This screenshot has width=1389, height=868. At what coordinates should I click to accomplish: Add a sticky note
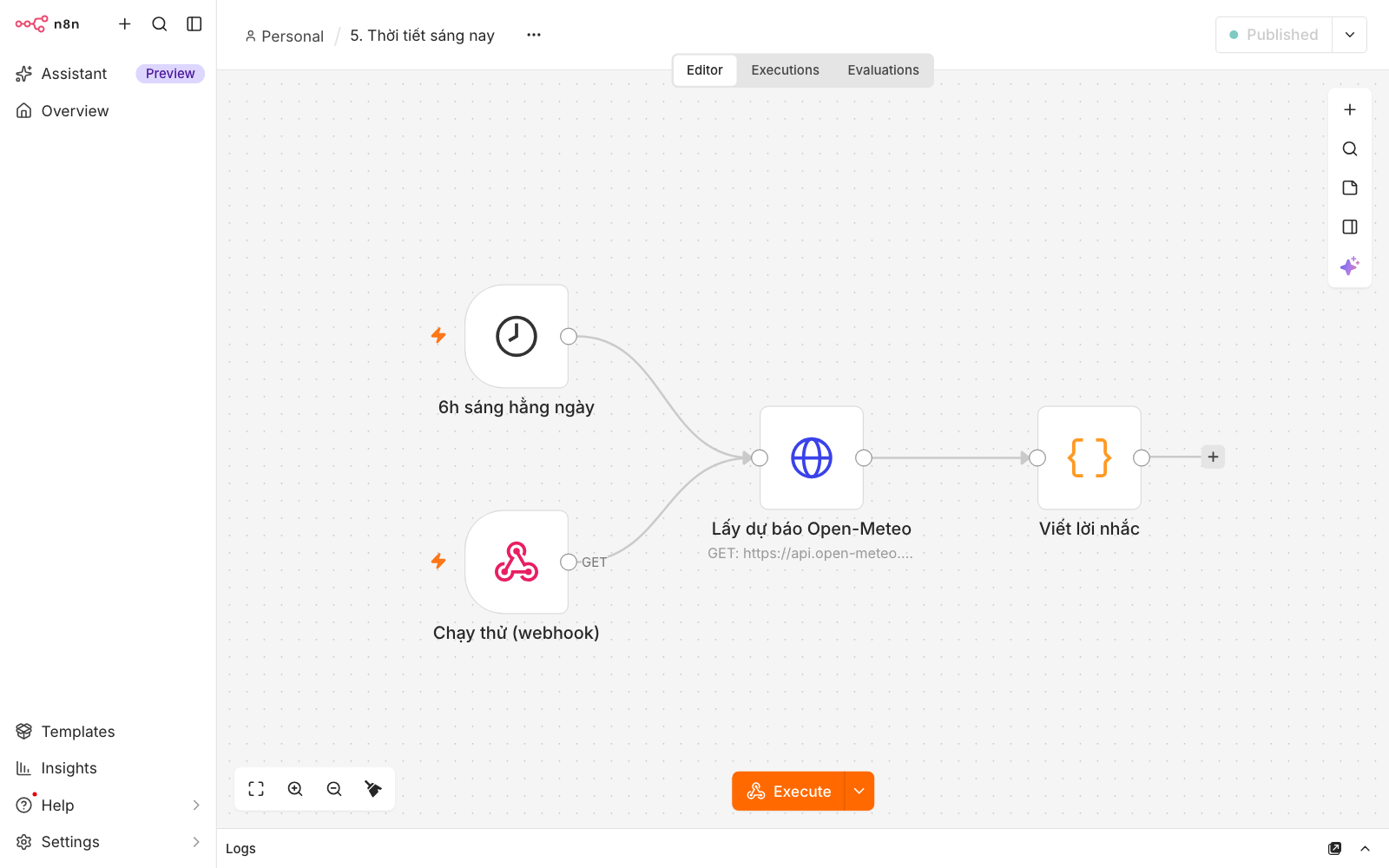(1350, 188)
